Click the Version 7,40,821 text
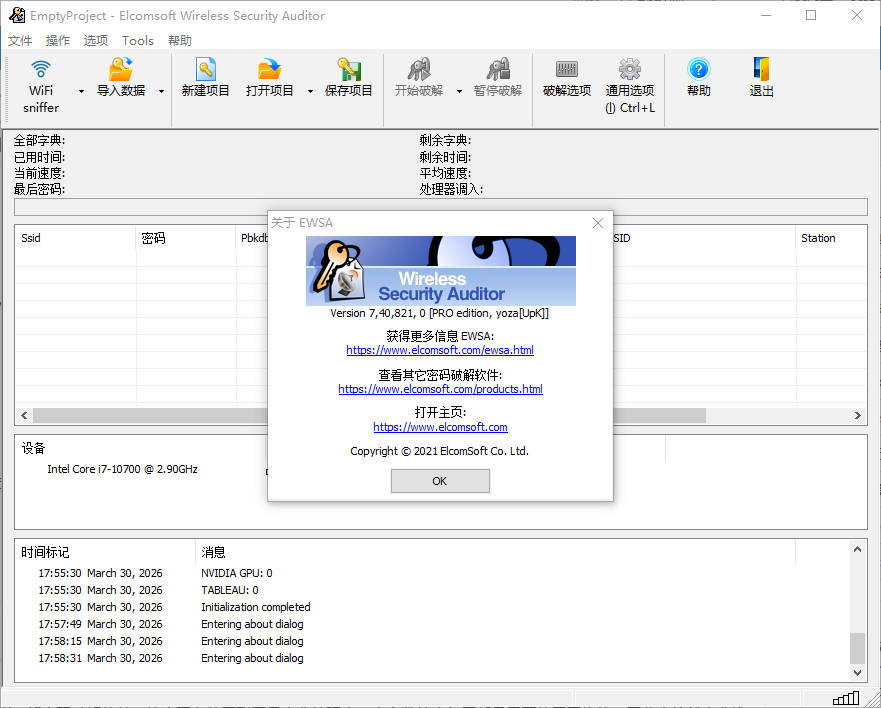 coord(440,314)
